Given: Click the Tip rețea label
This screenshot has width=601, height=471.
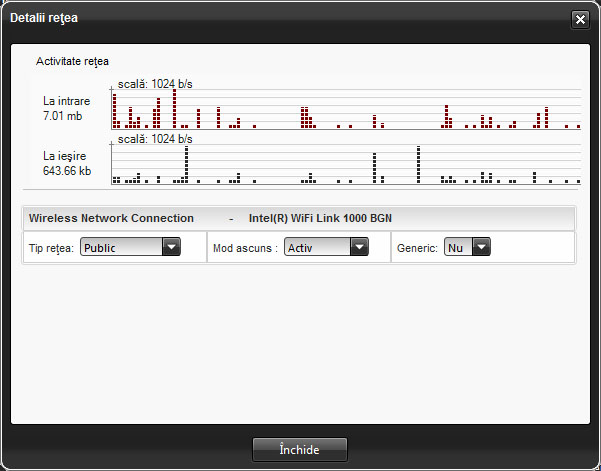Looking at the screenshot, I should pyautogui.click(x=52, y=247).
